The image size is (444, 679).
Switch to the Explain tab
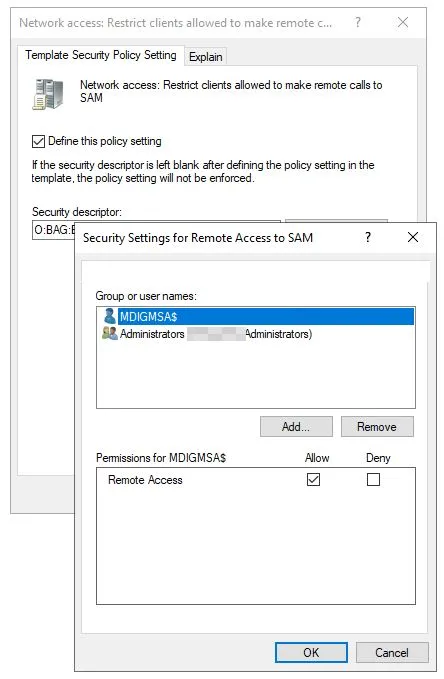(206, 57)
